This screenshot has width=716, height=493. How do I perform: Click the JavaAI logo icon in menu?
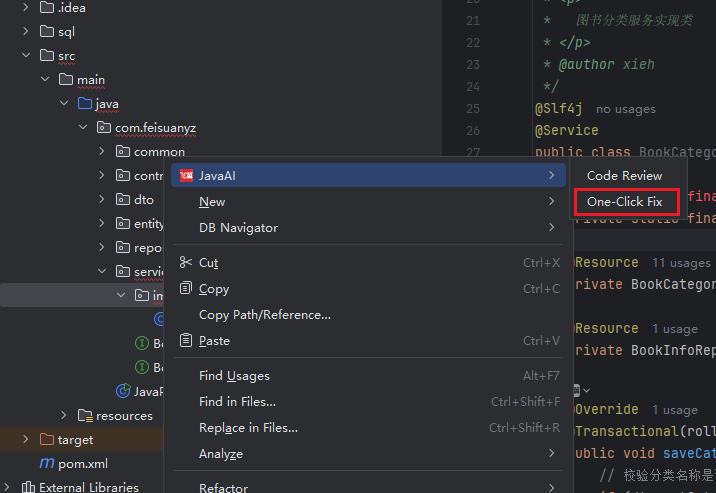pyautogui.click(x=186, y=176)
